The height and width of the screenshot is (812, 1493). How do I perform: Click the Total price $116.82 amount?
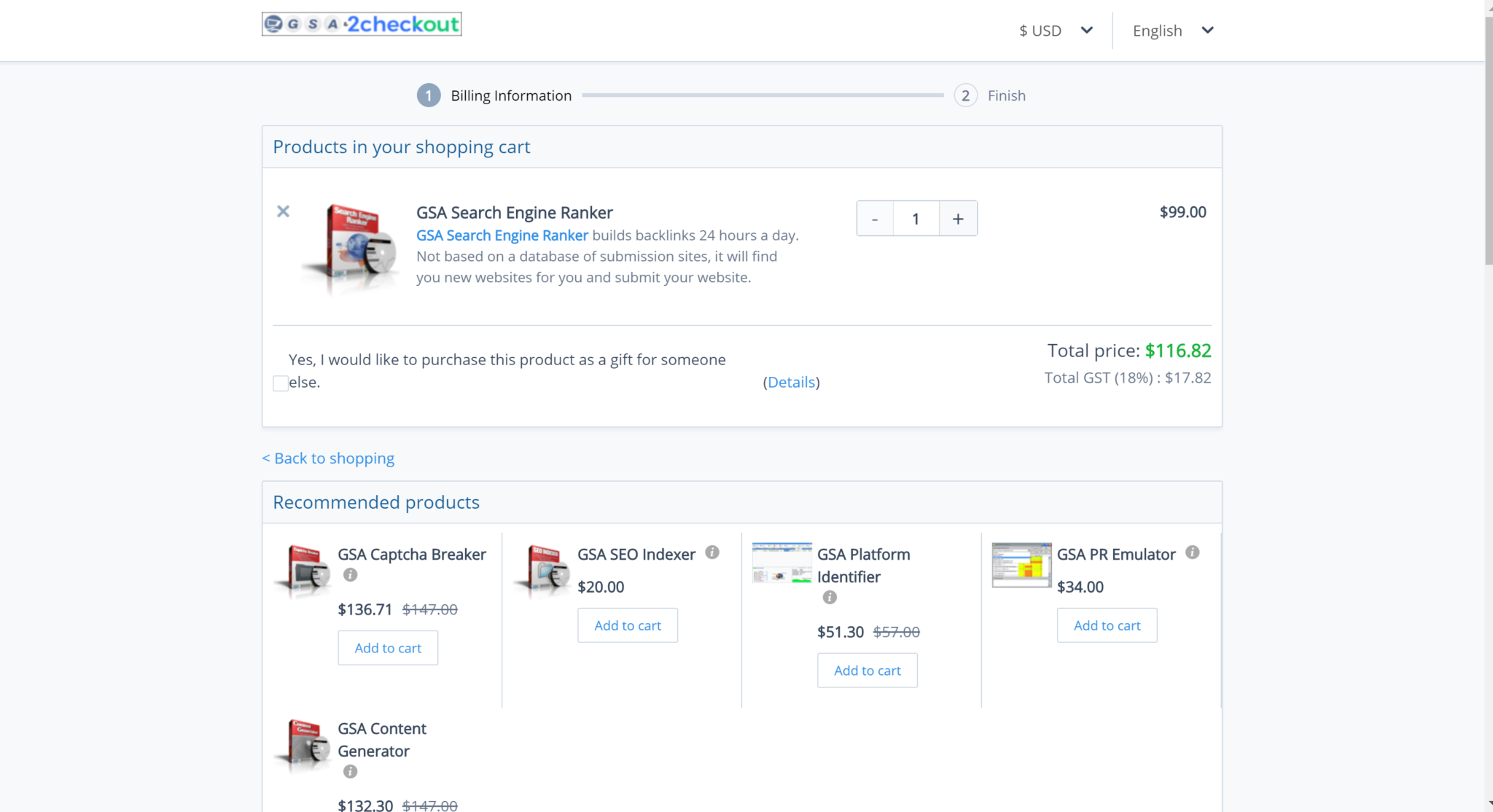1178,351
